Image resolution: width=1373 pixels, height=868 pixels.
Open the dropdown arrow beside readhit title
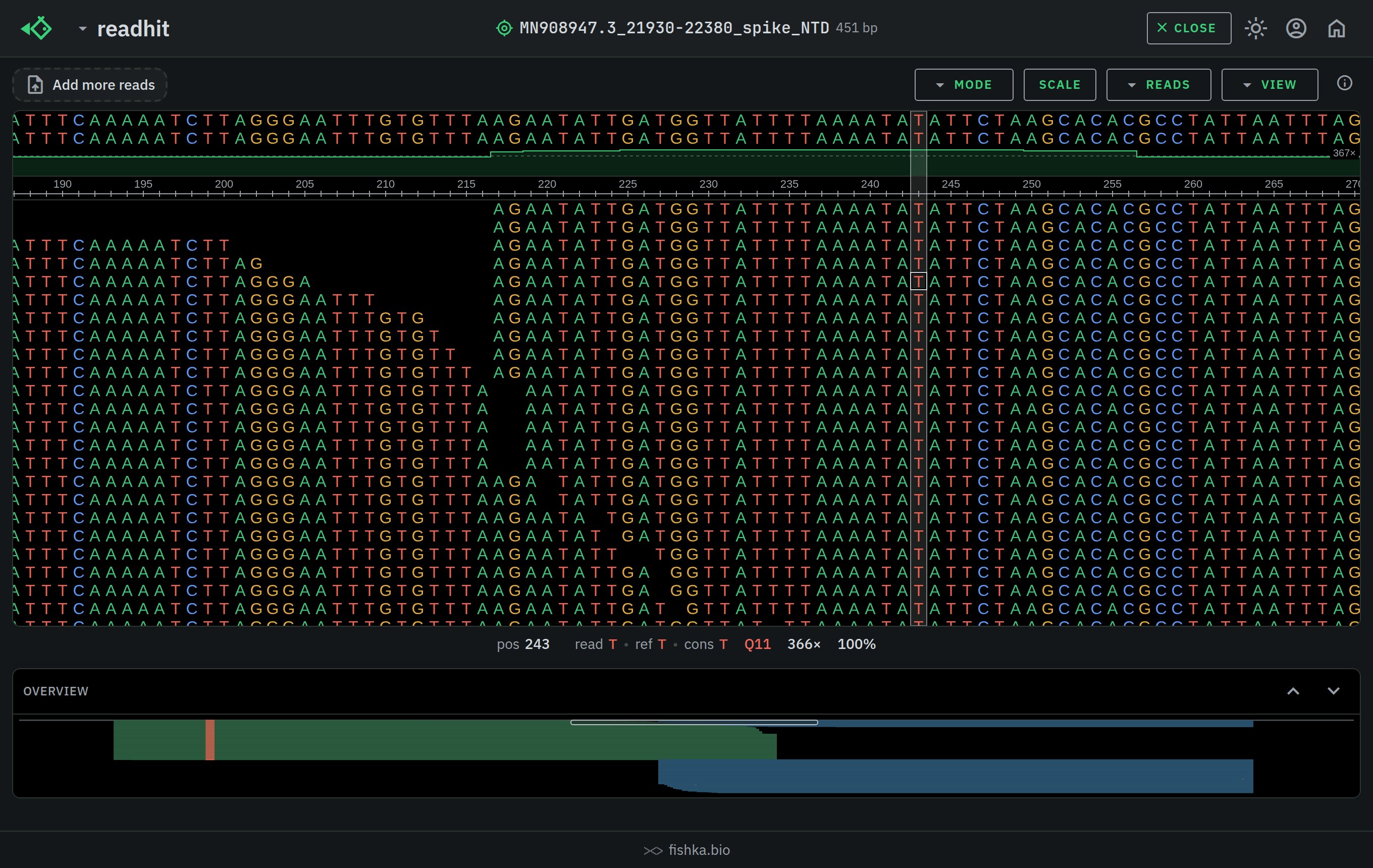[83, 28]
